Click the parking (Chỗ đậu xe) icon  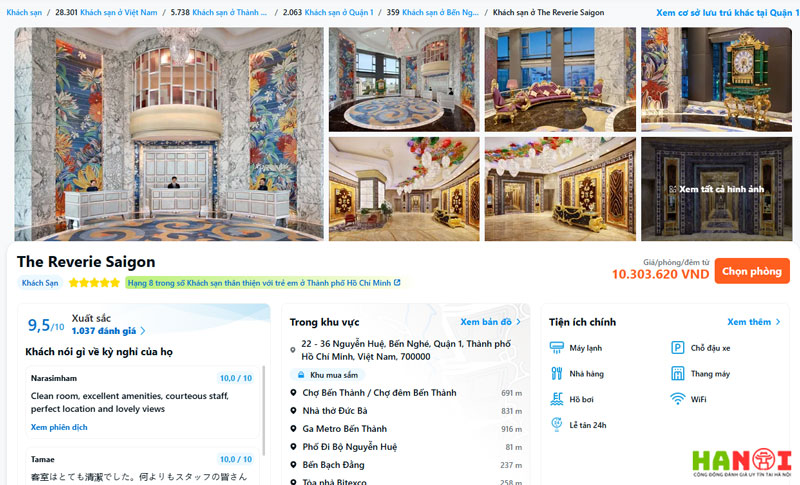point(678,348)
